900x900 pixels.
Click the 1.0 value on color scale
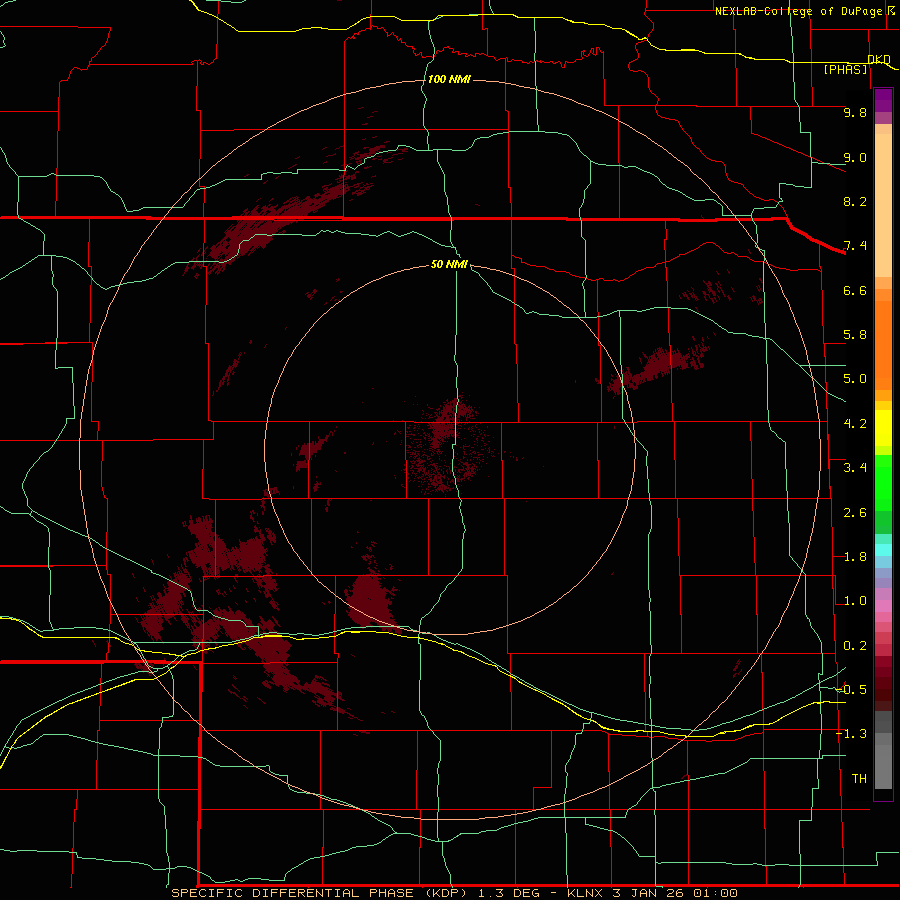[855, 601]
